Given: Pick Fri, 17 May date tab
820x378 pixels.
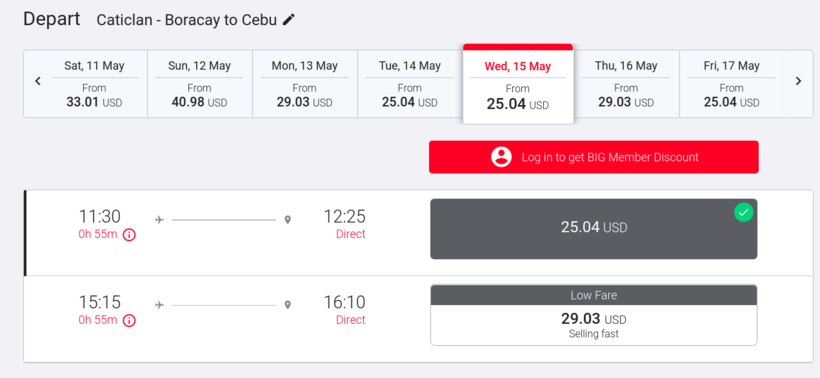Looking at the screenshot, I should click(x=731, y=84).
